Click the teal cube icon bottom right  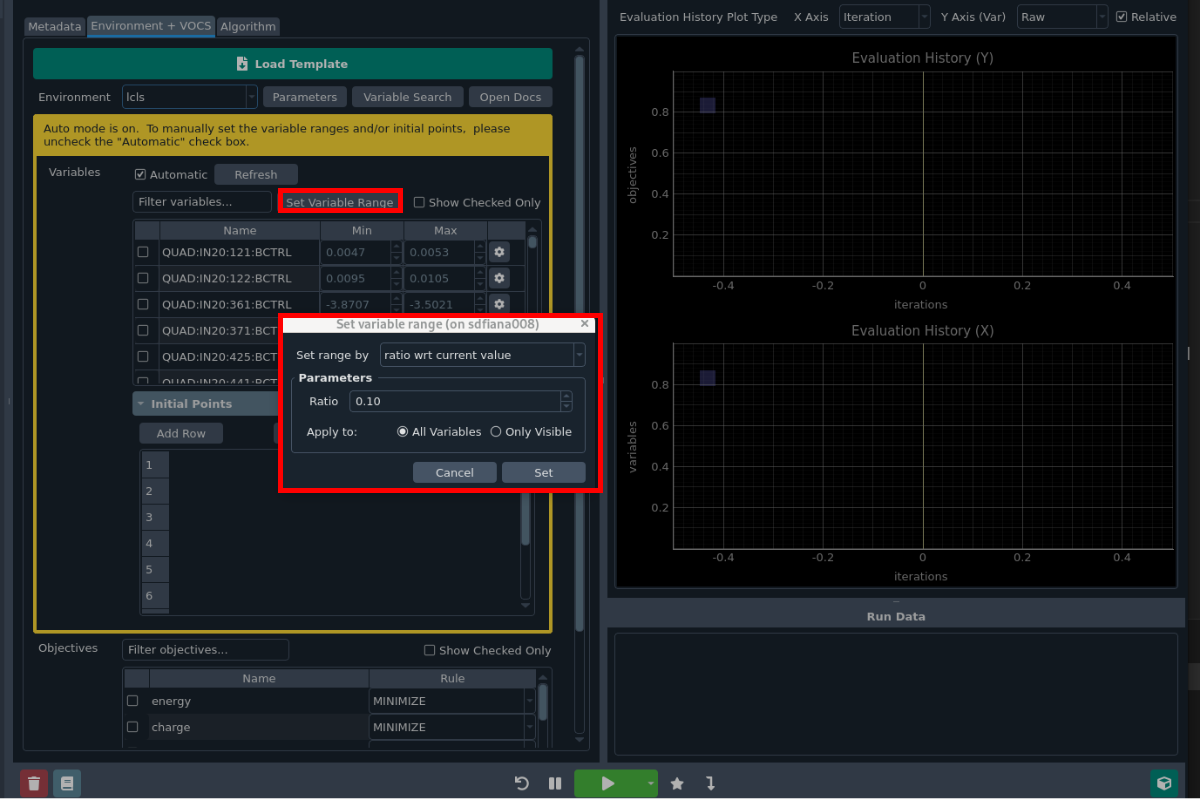click(1163, 784)
